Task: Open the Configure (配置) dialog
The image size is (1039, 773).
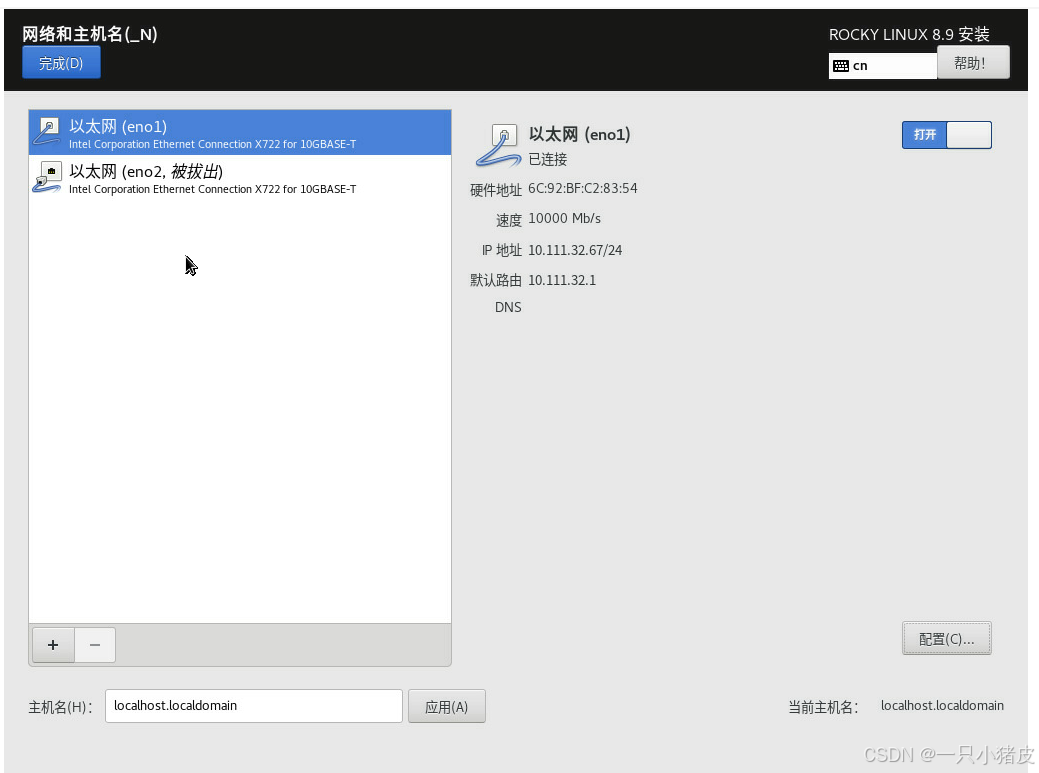Action: [x=946, y=639]
